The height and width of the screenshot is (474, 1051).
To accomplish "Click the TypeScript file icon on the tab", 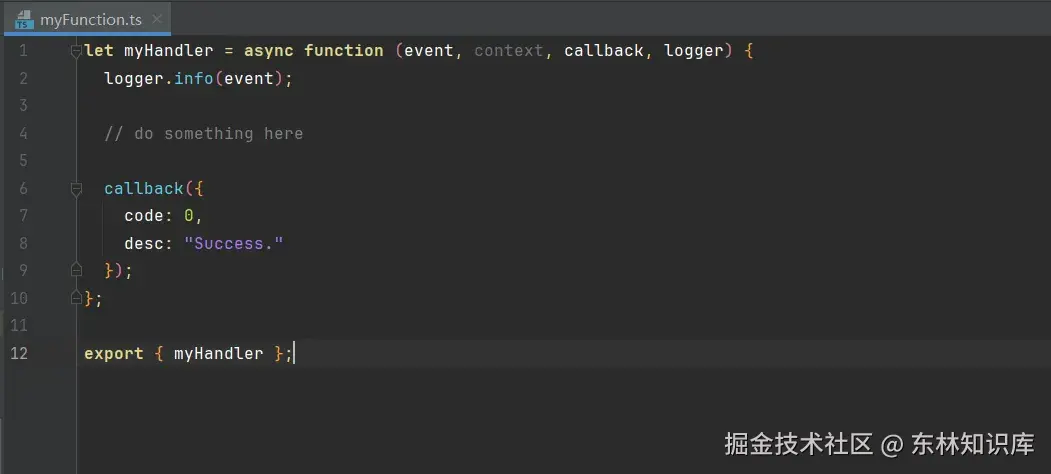I will click(24, 19).
